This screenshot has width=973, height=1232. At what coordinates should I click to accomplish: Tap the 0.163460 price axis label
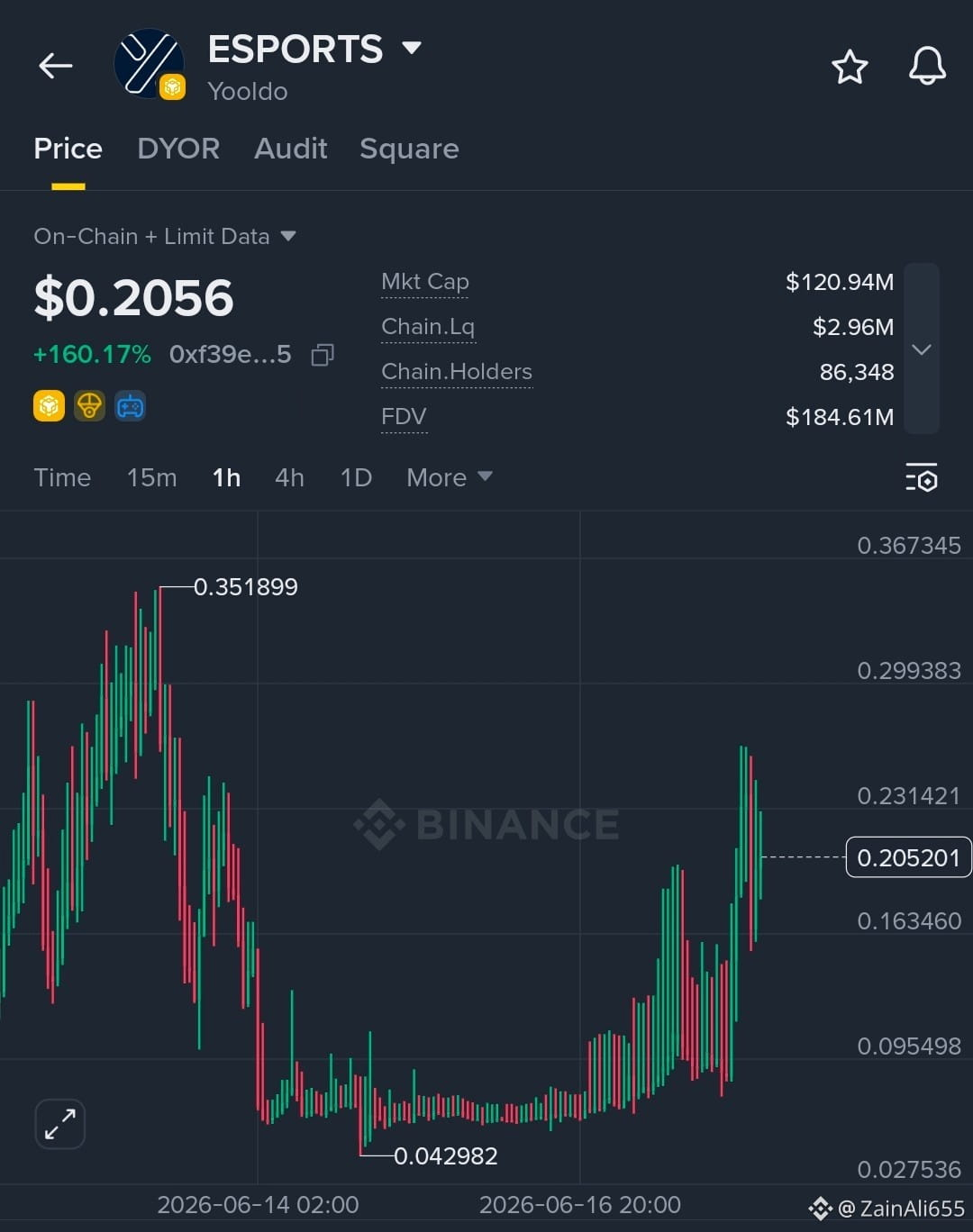[x=909, y=921]
